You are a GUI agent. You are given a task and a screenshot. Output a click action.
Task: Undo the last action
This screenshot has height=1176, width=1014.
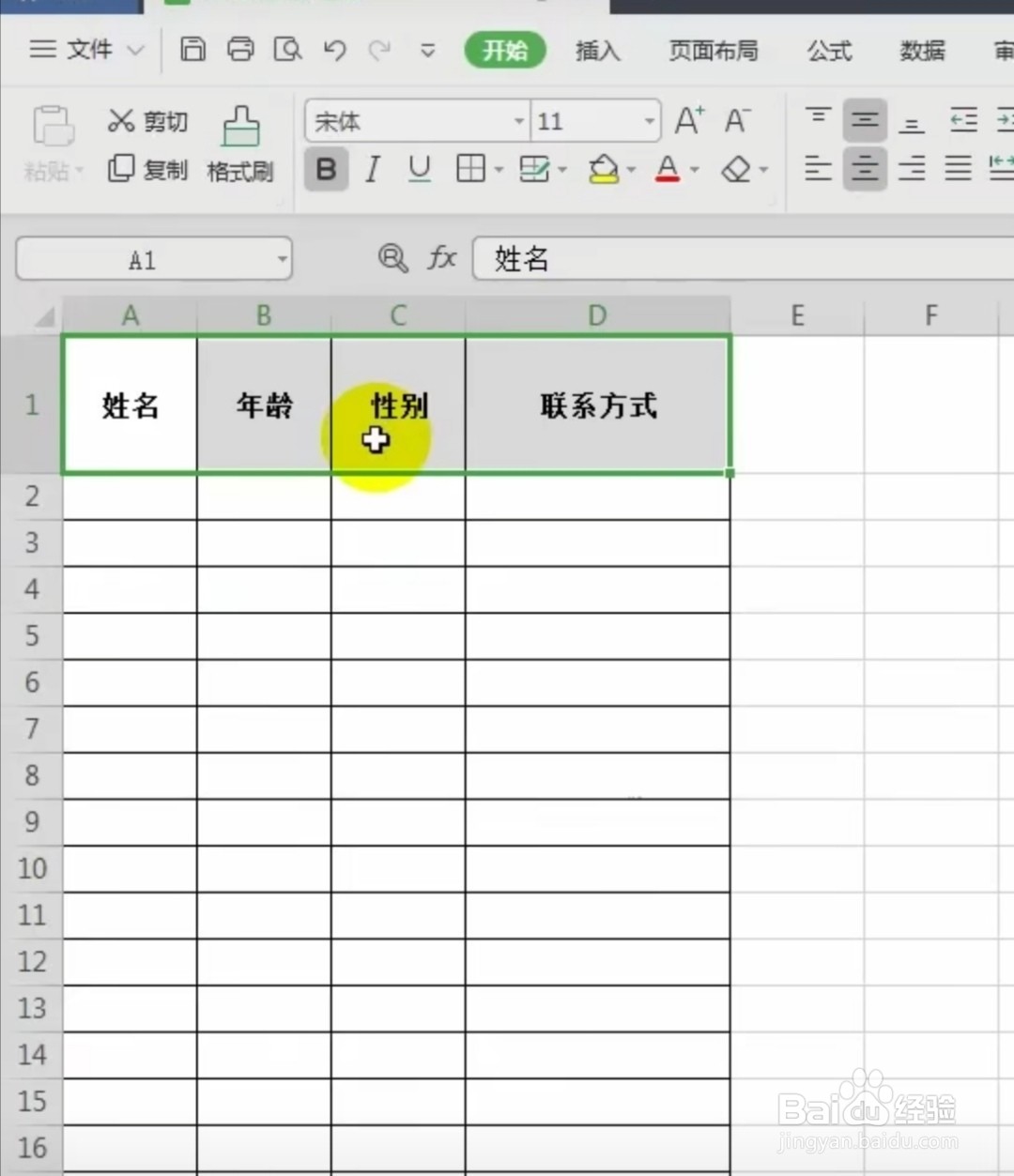[x=334, y=49]
